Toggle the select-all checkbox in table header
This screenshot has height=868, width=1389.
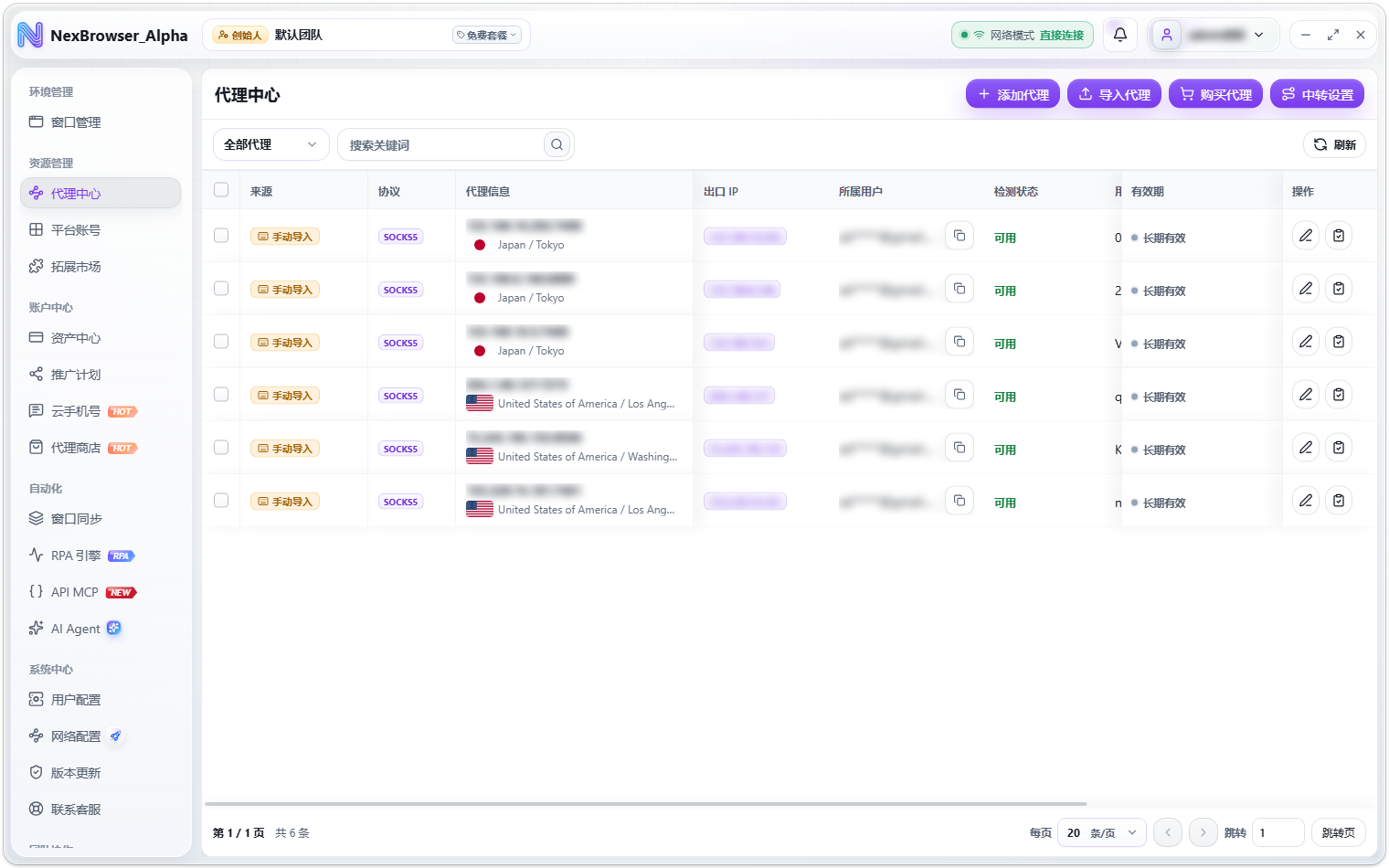pyautogui.click(x=221, y=190)
